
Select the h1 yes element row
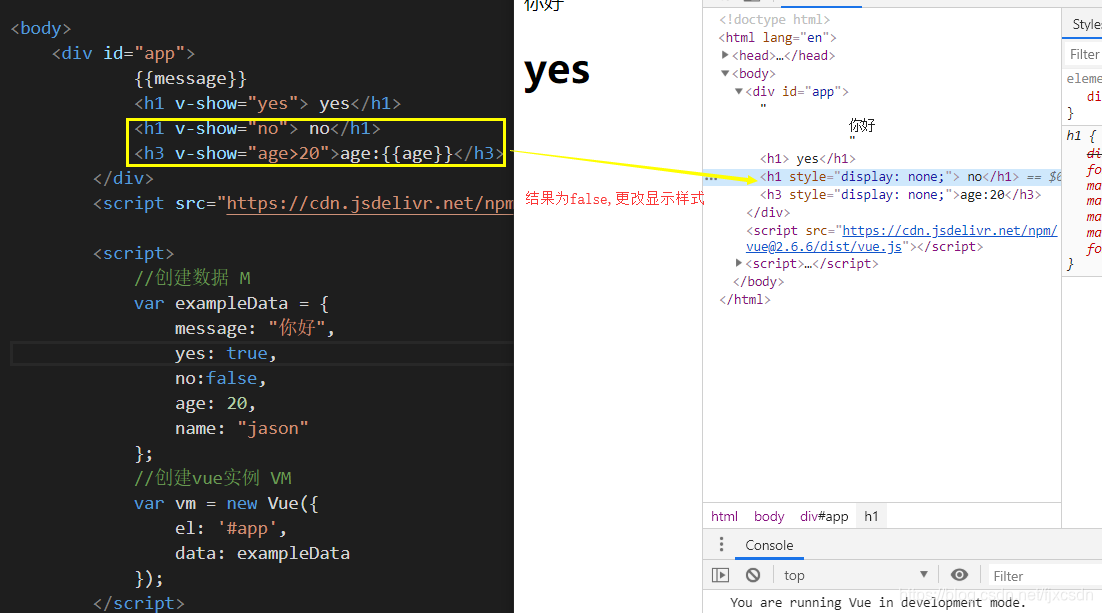coord(808,159)
